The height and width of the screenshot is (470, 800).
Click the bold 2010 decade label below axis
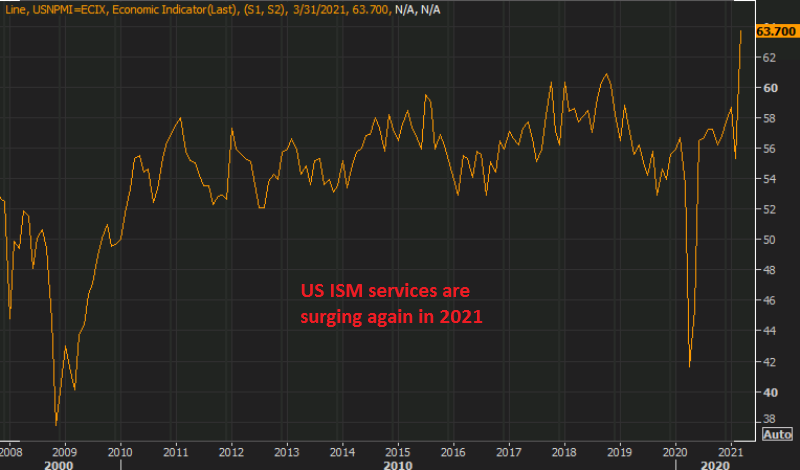(398, 465)
